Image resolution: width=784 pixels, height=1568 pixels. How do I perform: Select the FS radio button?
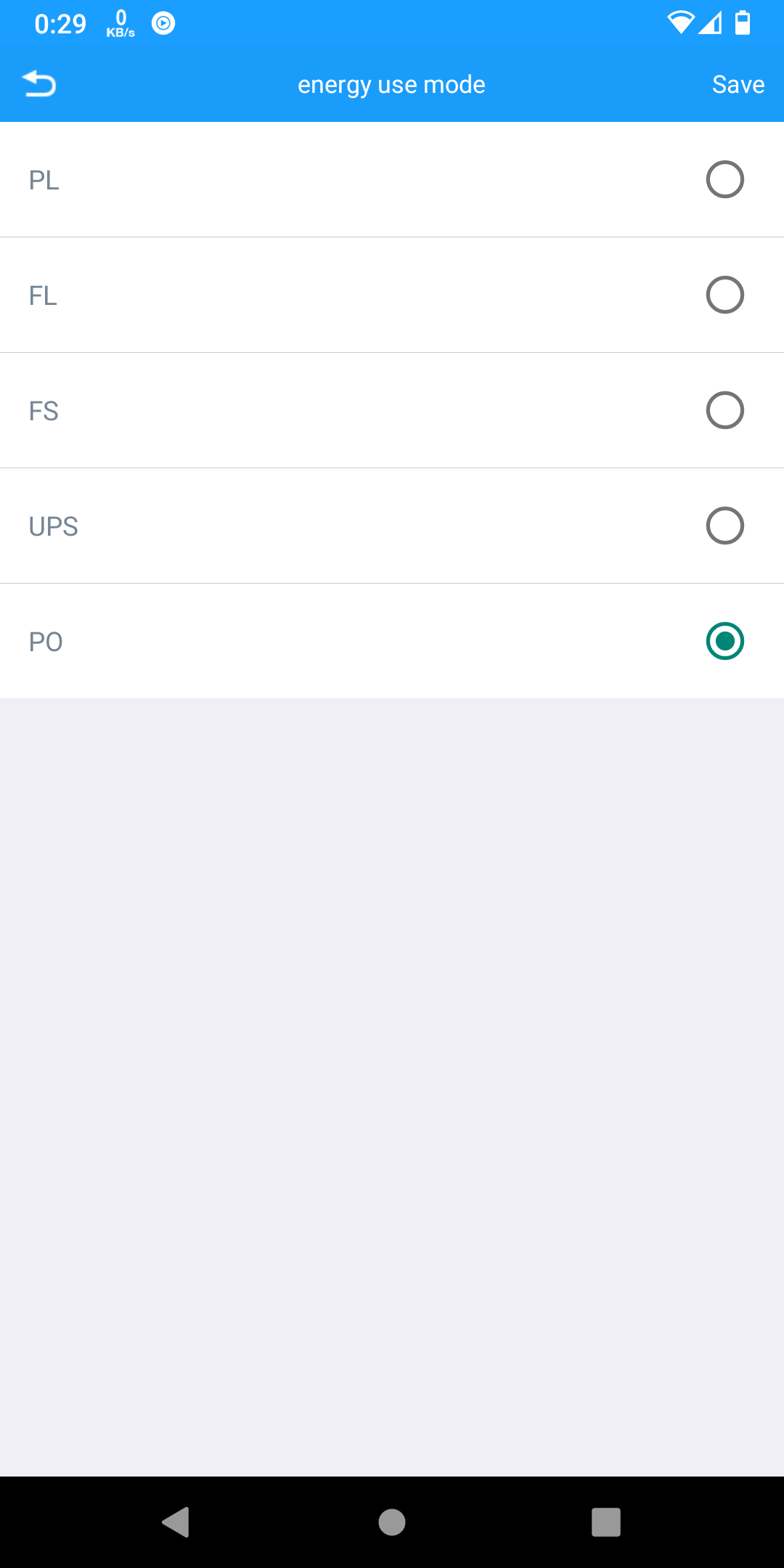coord(724,410)
